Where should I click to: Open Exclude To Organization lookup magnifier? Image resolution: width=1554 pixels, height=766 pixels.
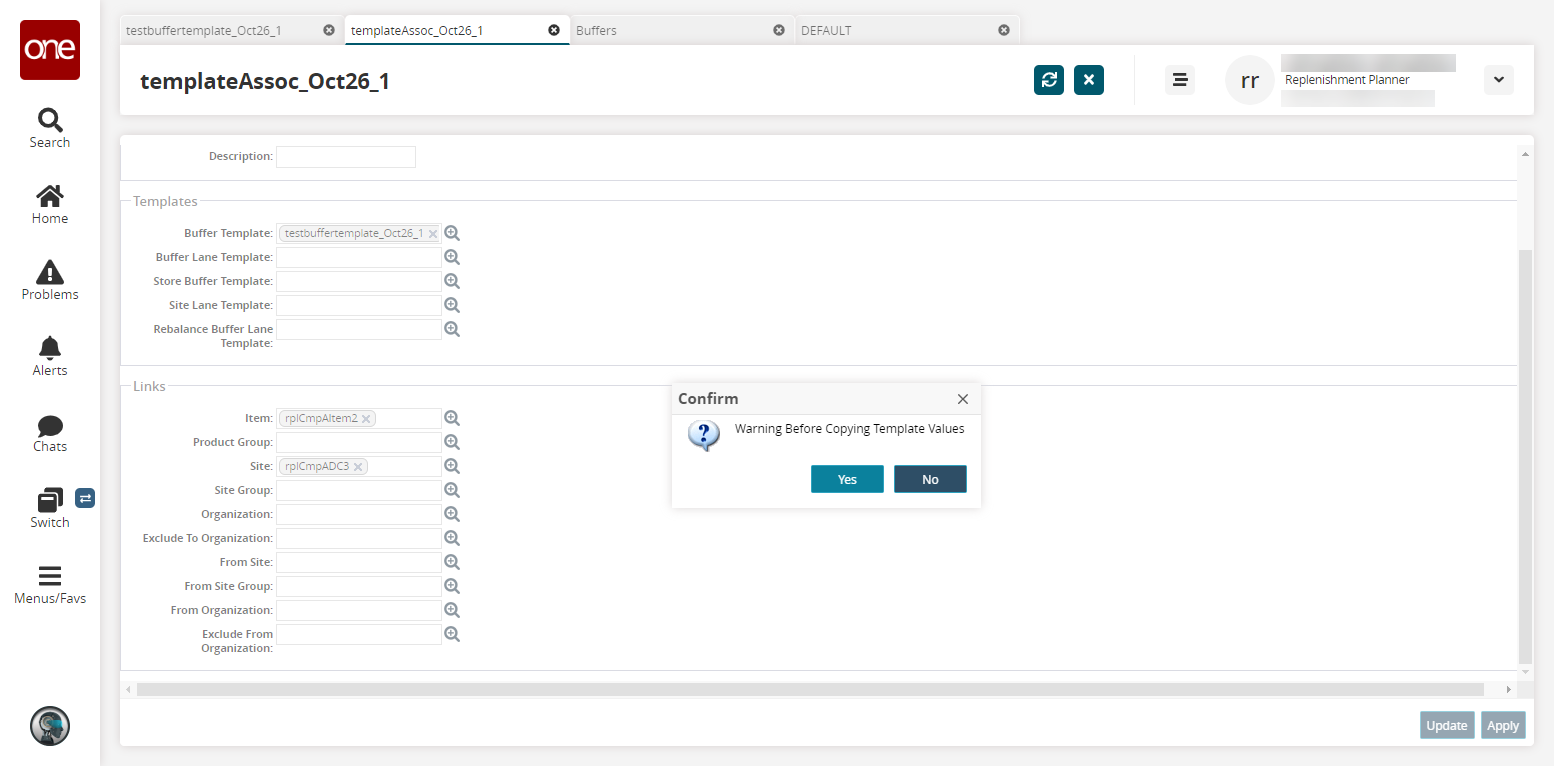(x=452, y=538)
